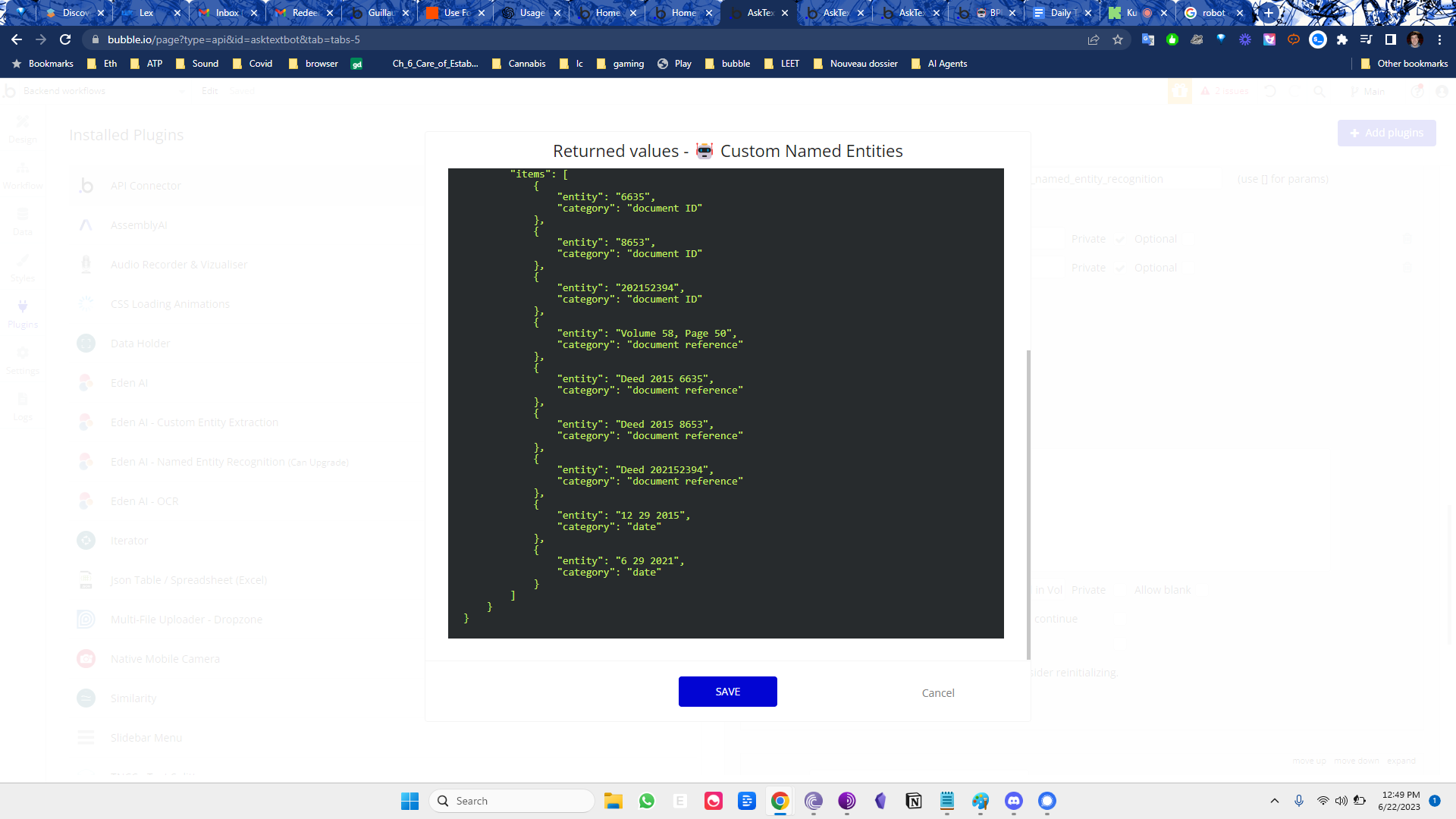Screen dimensions: 1456x819
Task: Open Notion from the Windows taskbar
Action: (914, 801)
